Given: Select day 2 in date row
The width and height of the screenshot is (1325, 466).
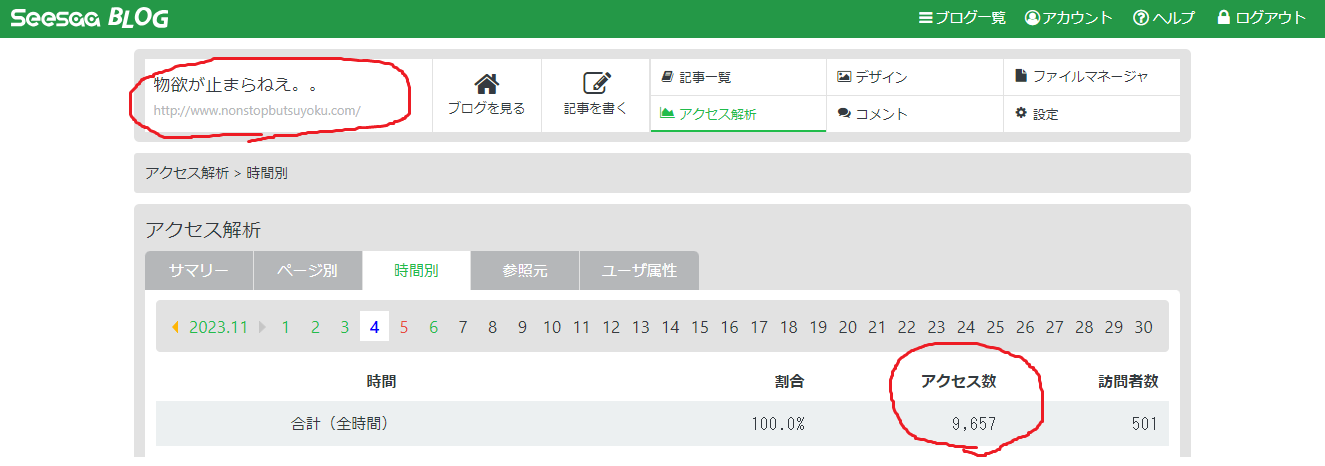Looking at the screenshot, I should 315,327.
